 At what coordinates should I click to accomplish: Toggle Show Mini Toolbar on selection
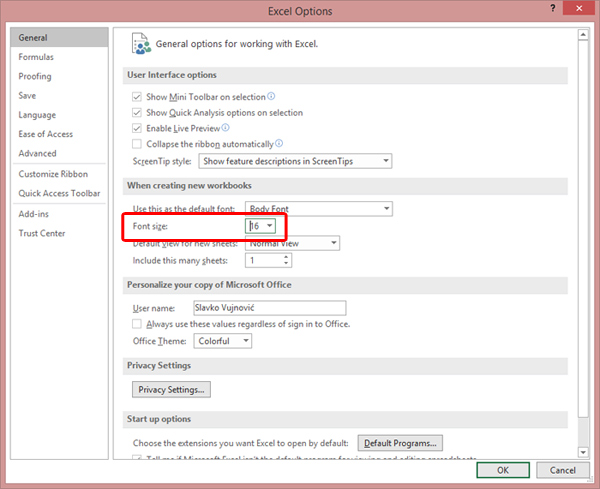pyautogui.click(x=137, y=97)
